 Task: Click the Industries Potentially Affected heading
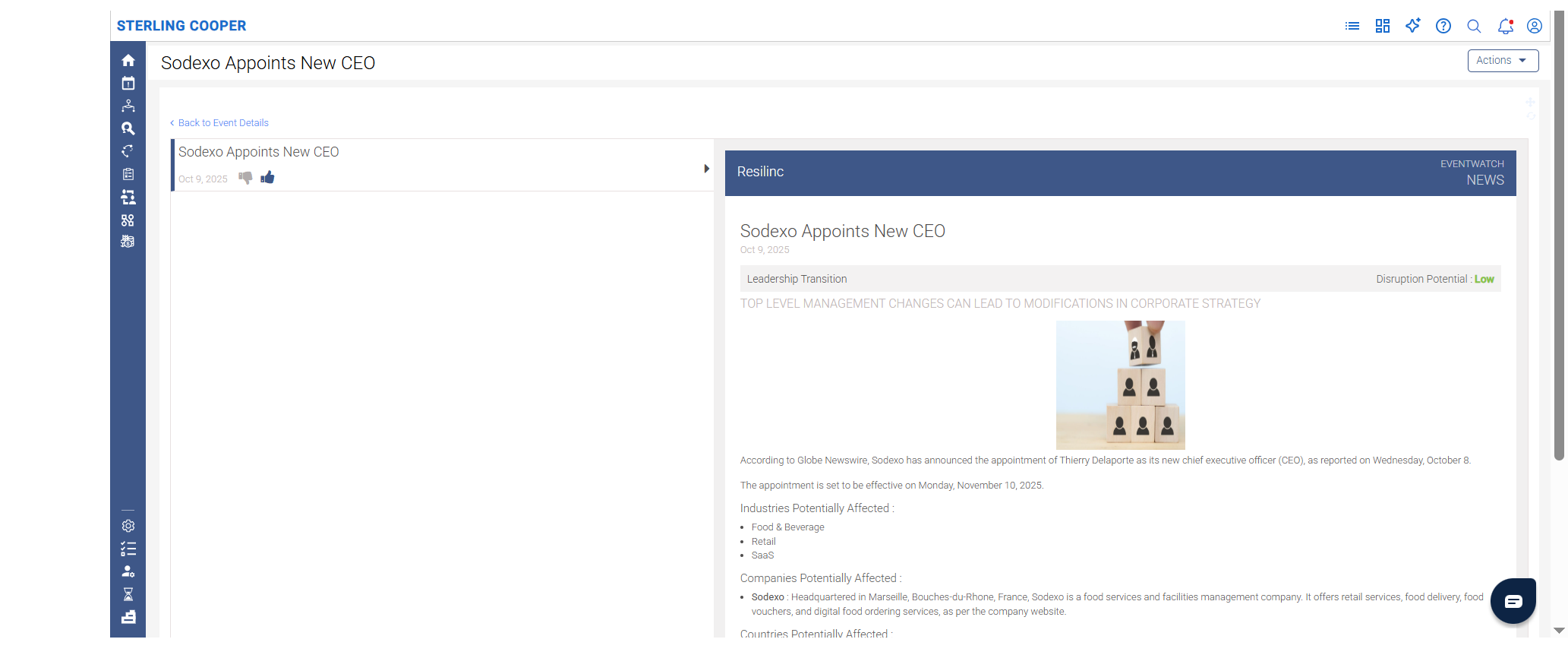coord(817,508)
